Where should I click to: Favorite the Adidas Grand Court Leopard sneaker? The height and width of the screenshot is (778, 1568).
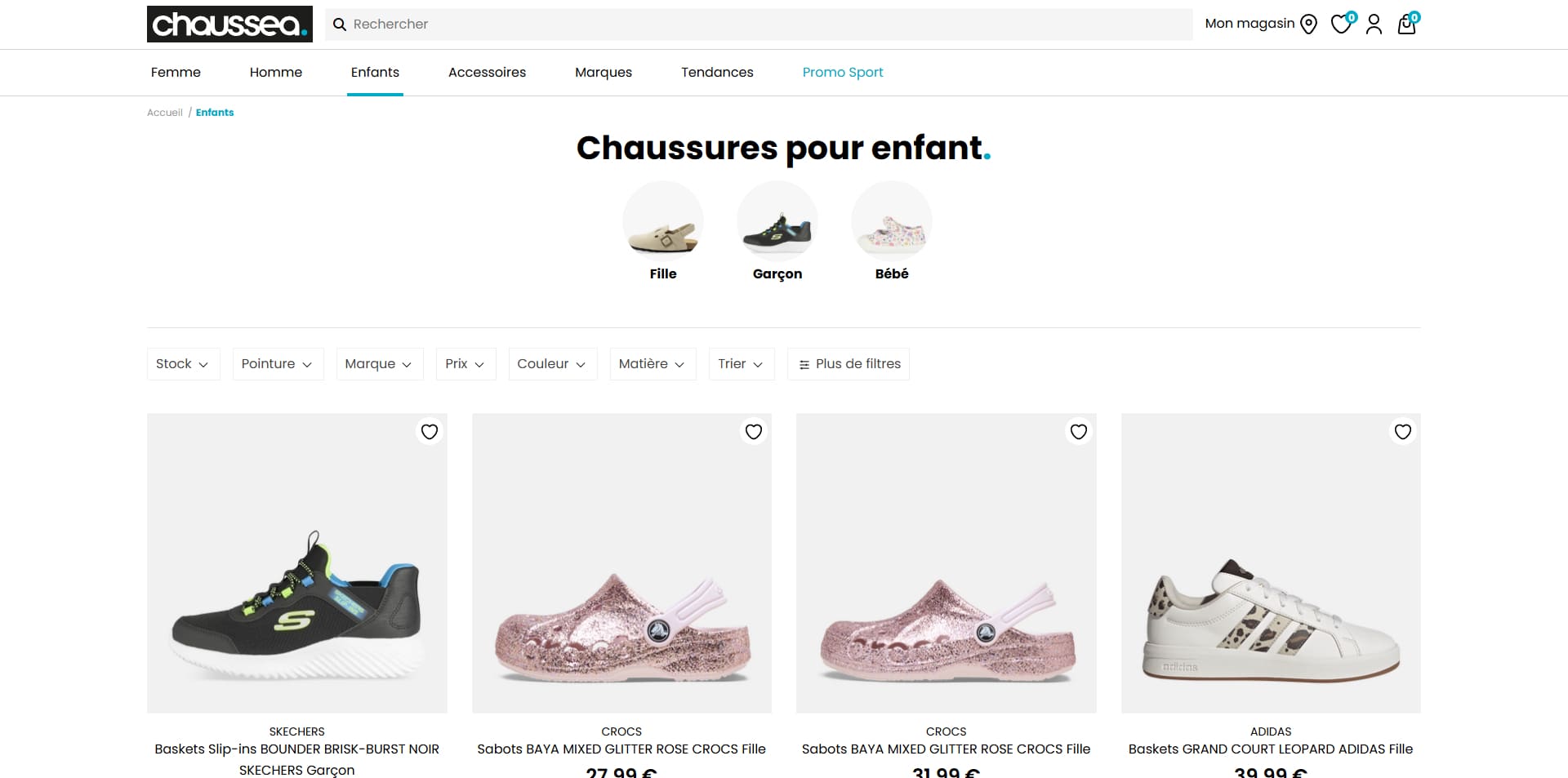(1403, 432)
